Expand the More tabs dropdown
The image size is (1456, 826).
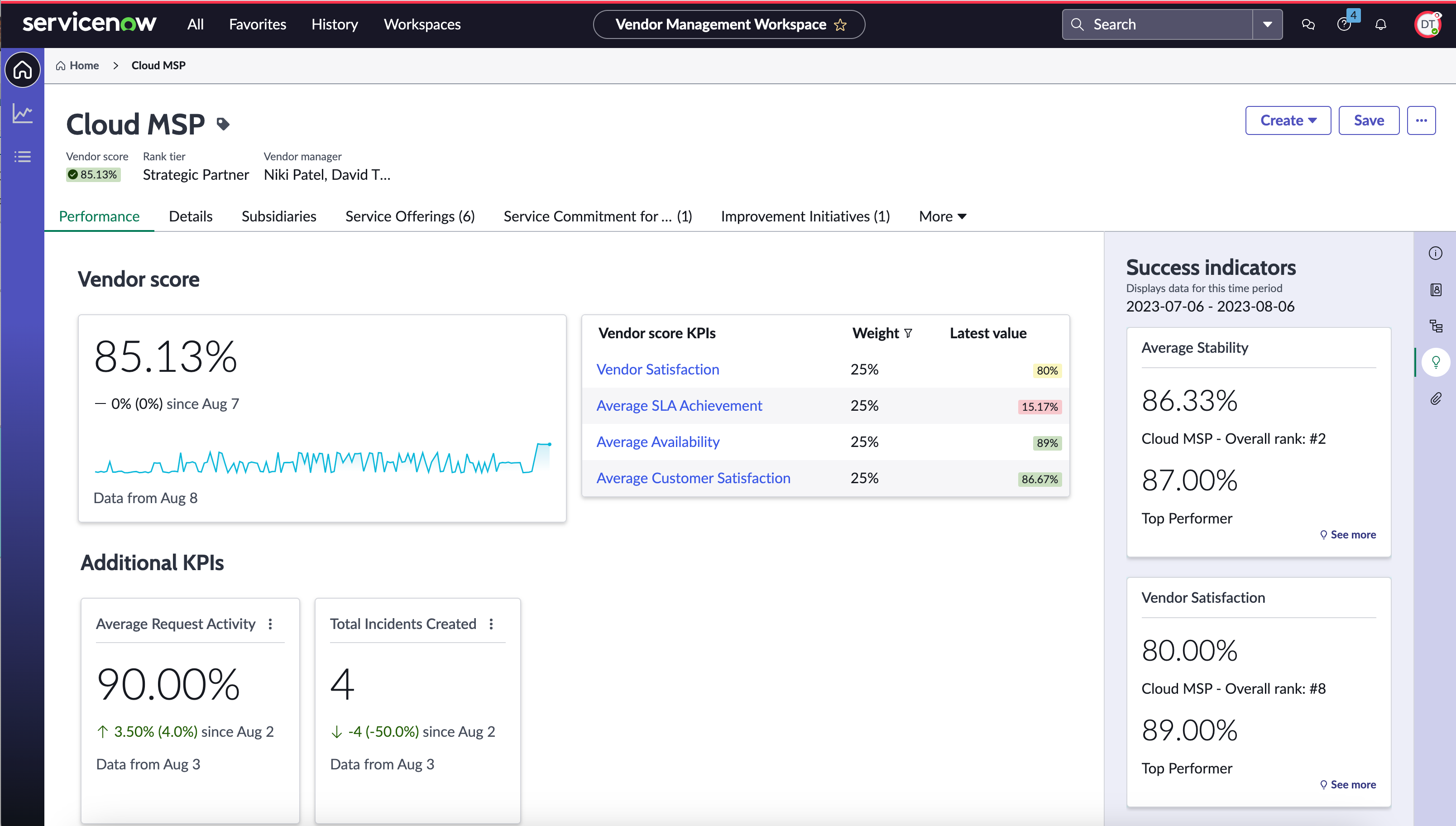point(943,216)
